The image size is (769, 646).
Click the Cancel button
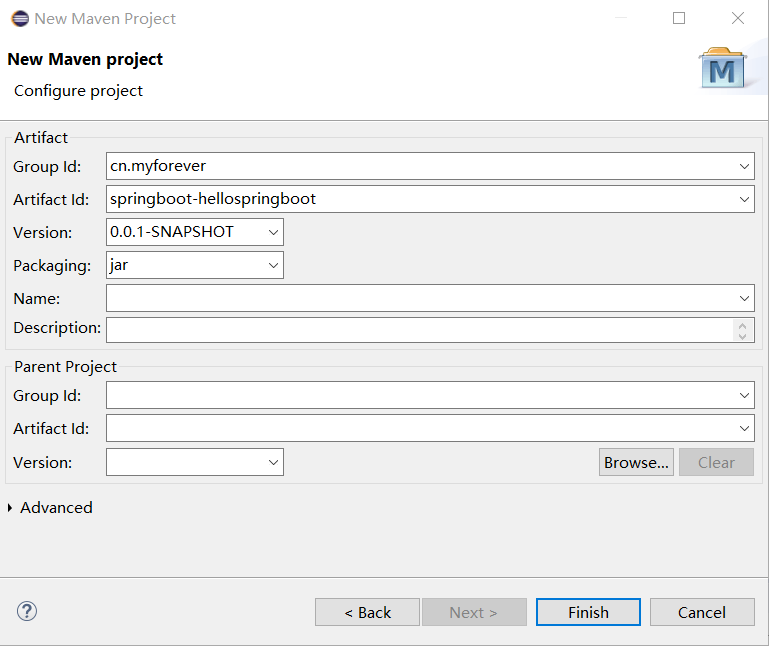click(x=702, y=612)
